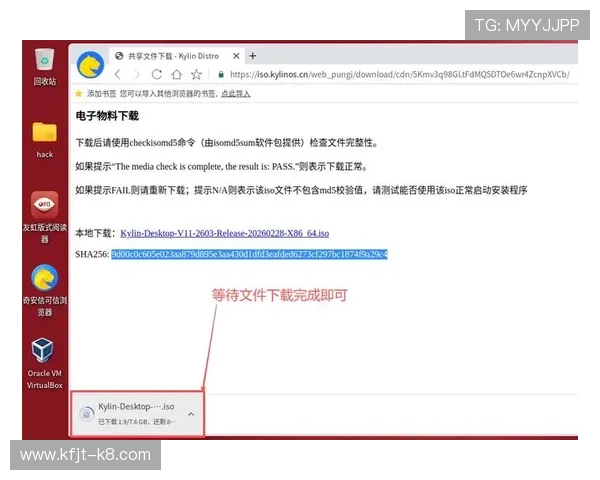Image resolution: width=600 pixels, height=480 pixels.
Task: Launch the 奇安信可信浏览器 desktop icon
Action: click(x=45, y=290)
